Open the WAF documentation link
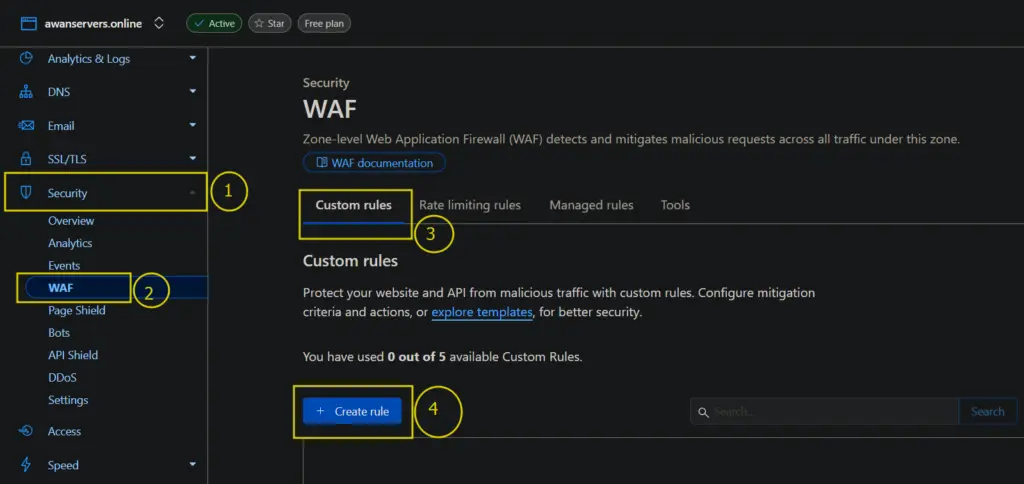Screen dimensions: 1024x484 [x=374, y=163]
